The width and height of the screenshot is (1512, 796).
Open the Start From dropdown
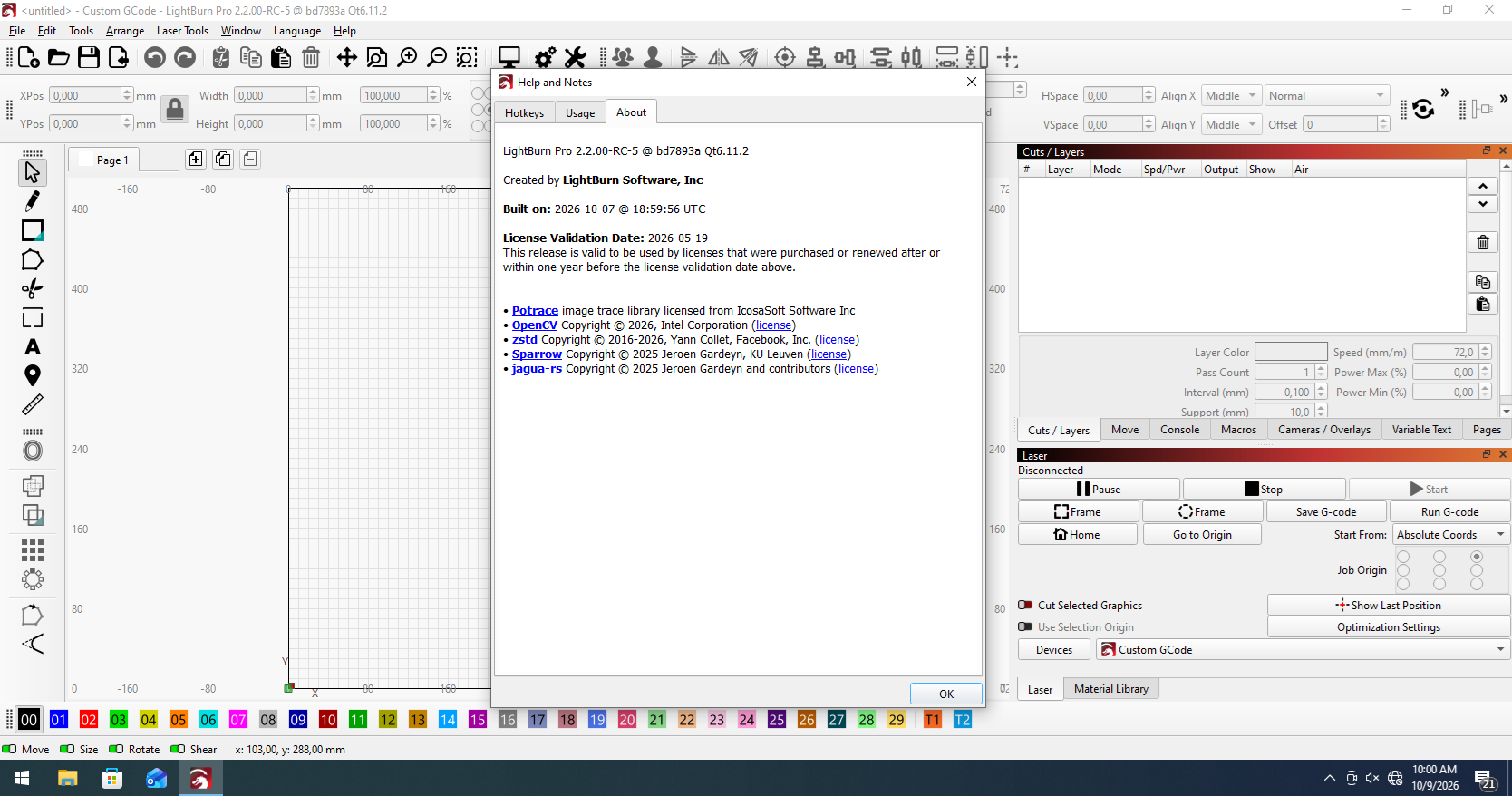tap(1450, 535)
